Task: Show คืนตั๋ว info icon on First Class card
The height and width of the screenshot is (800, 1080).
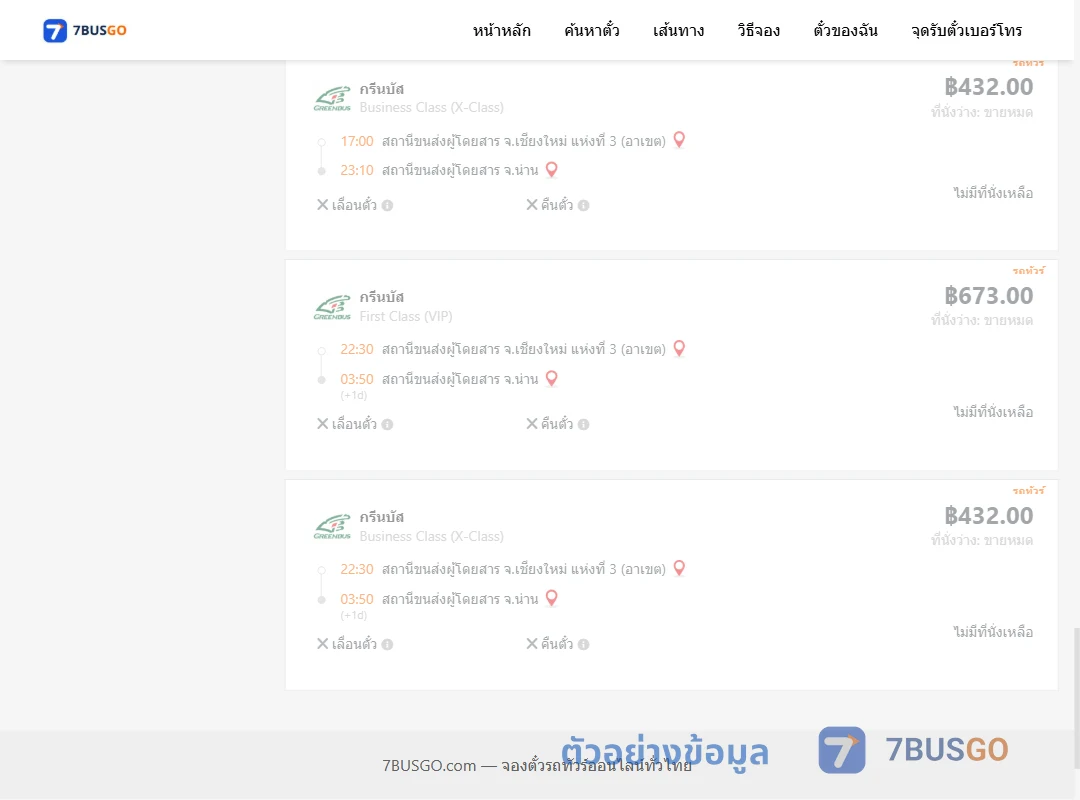Action: coord(583,424)
